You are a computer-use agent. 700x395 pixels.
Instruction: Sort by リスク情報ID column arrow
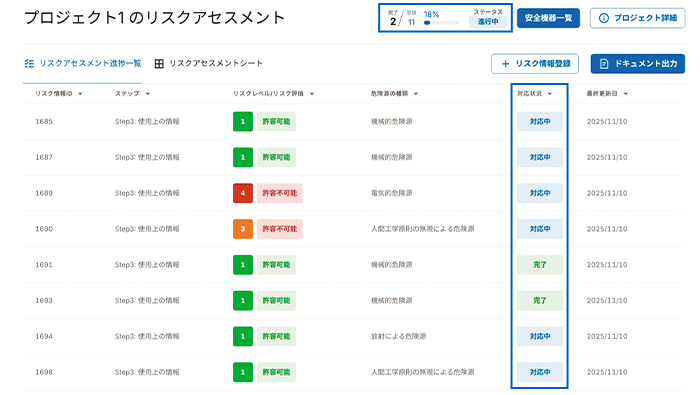pos(80,94)
